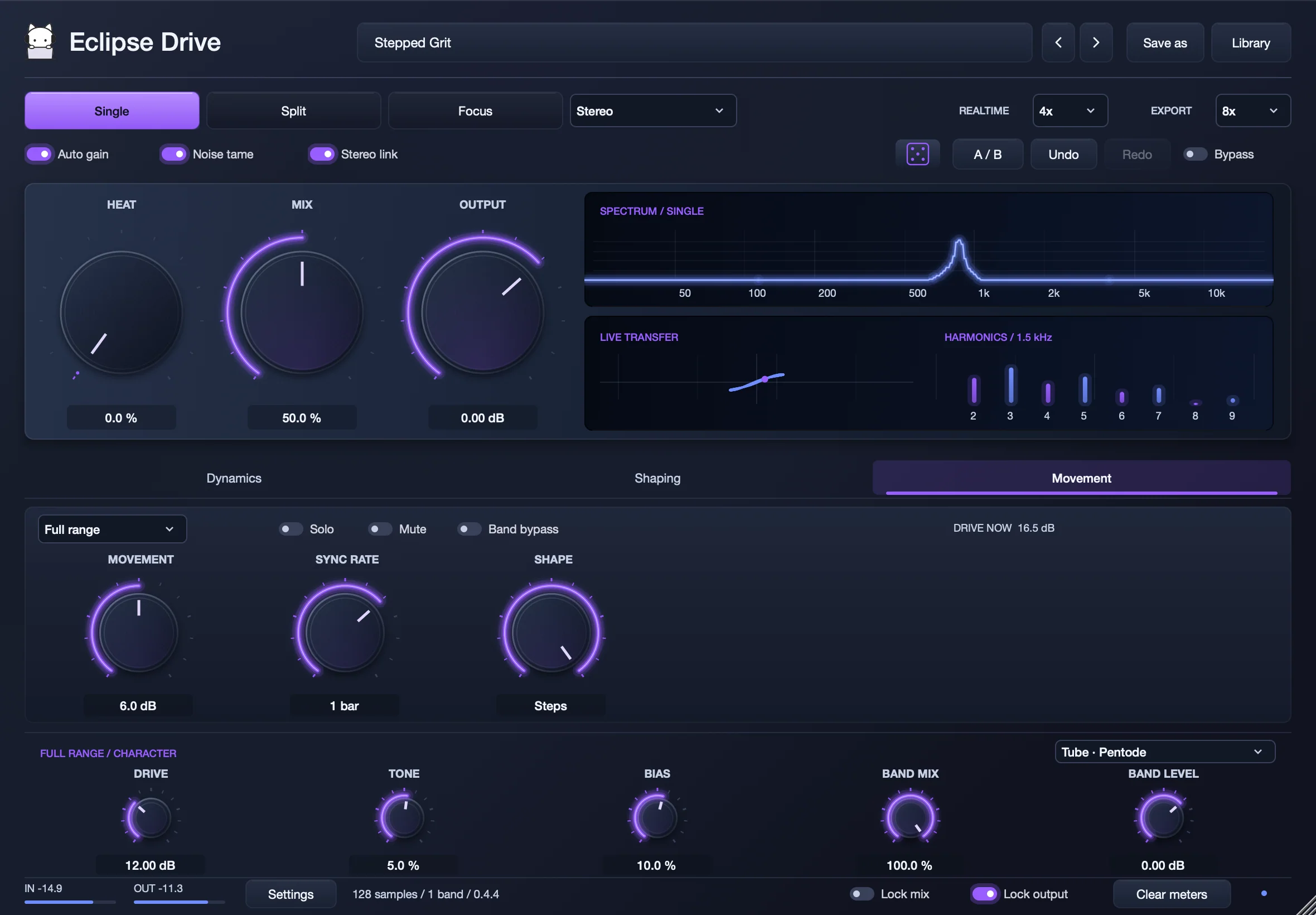1316x915 pixels.
Task: Click the A / B compare button
Action: (987, 154)
